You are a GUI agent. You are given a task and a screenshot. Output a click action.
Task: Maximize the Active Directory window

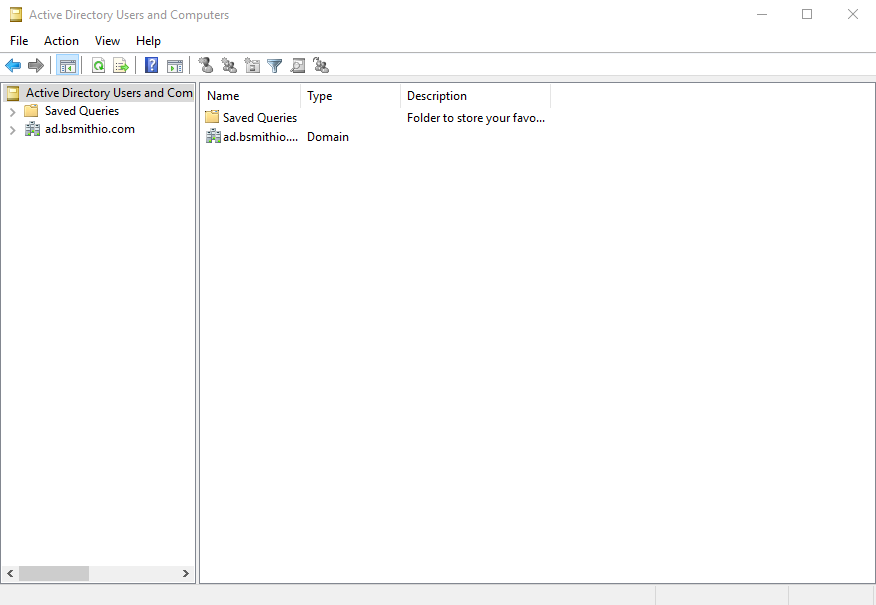pyautogui.click(x=807, y=15)
